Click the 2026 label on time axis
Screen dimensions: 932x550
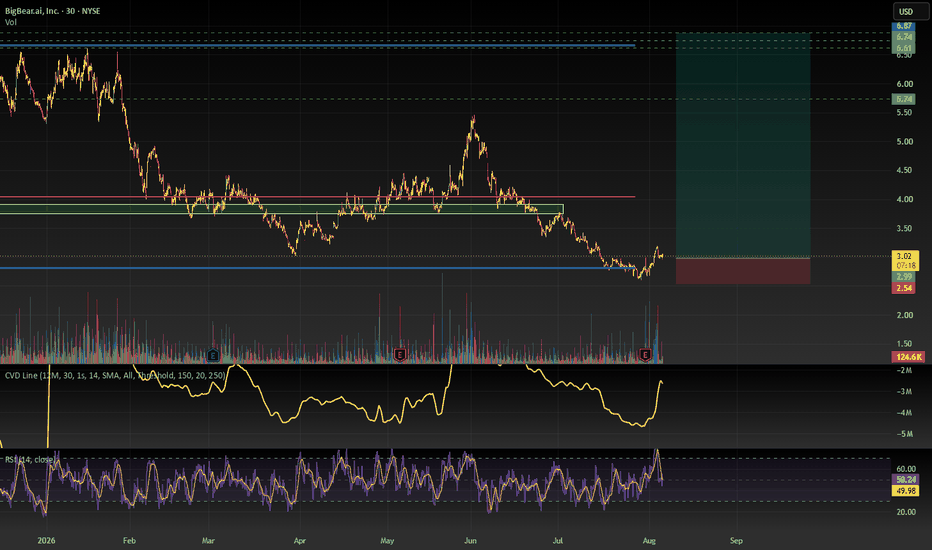pyautogui.click(x=46, y=540)
